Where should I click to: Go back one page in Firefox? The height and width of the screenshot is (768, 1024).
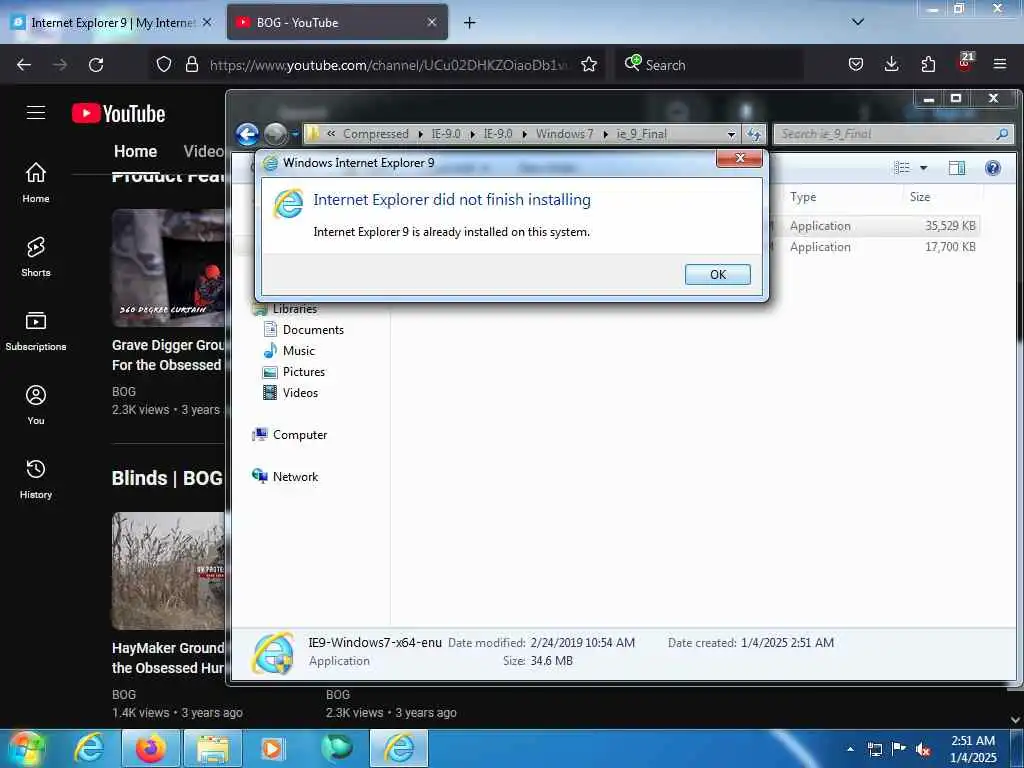(24, 65)
